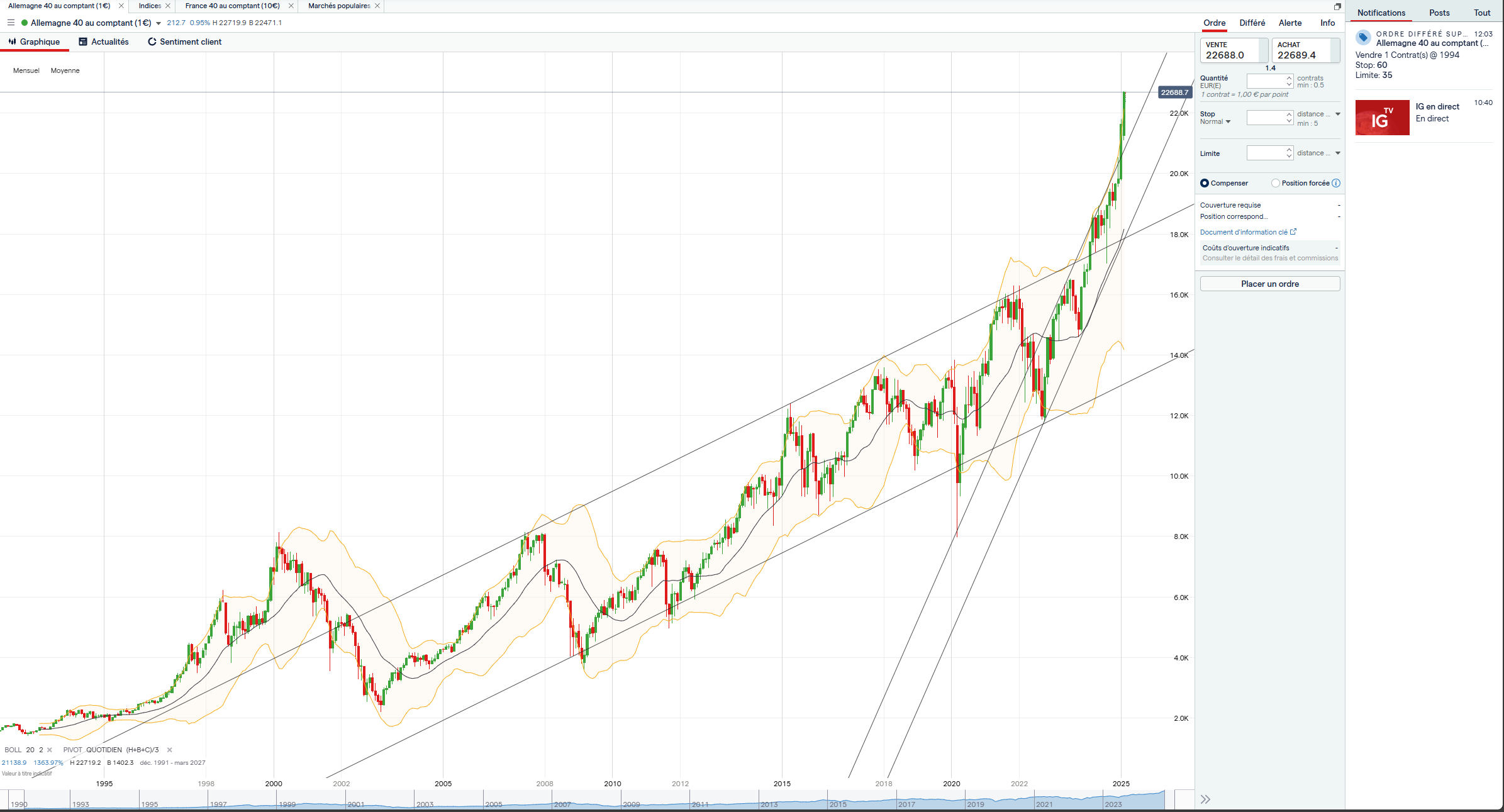Remove the PIVOT QUOTIDIEN indicator
The image size is (1504, 812).
(x=170, y=750)
